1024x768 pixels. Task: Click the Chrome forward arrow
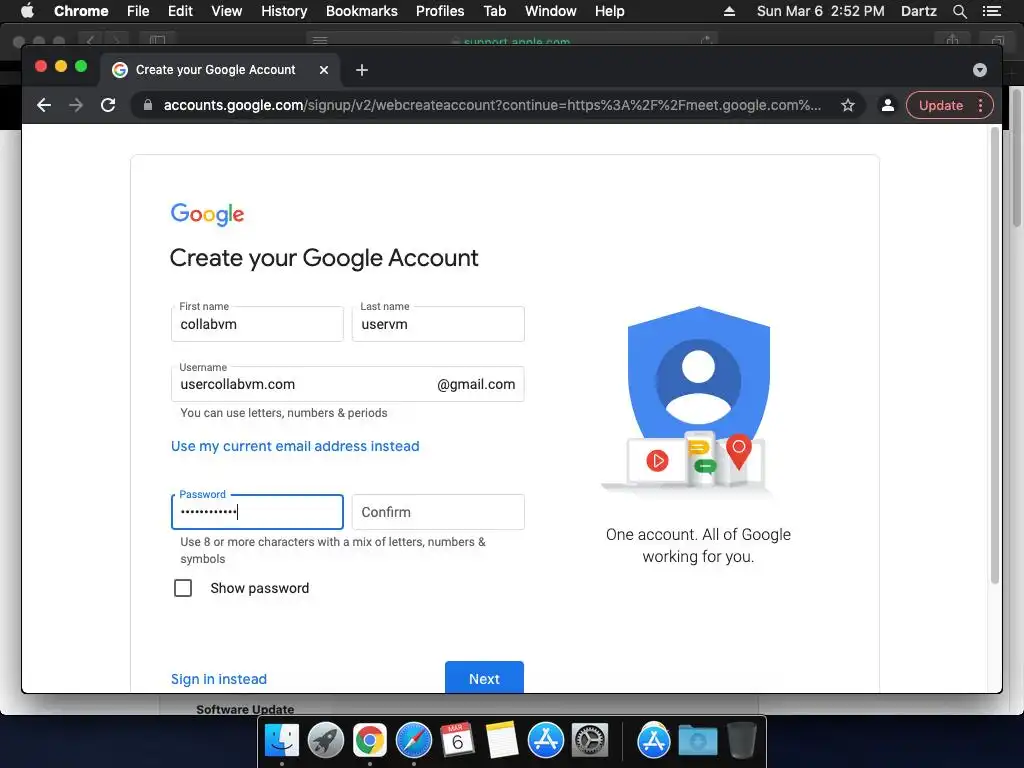[x=76, y=105]
